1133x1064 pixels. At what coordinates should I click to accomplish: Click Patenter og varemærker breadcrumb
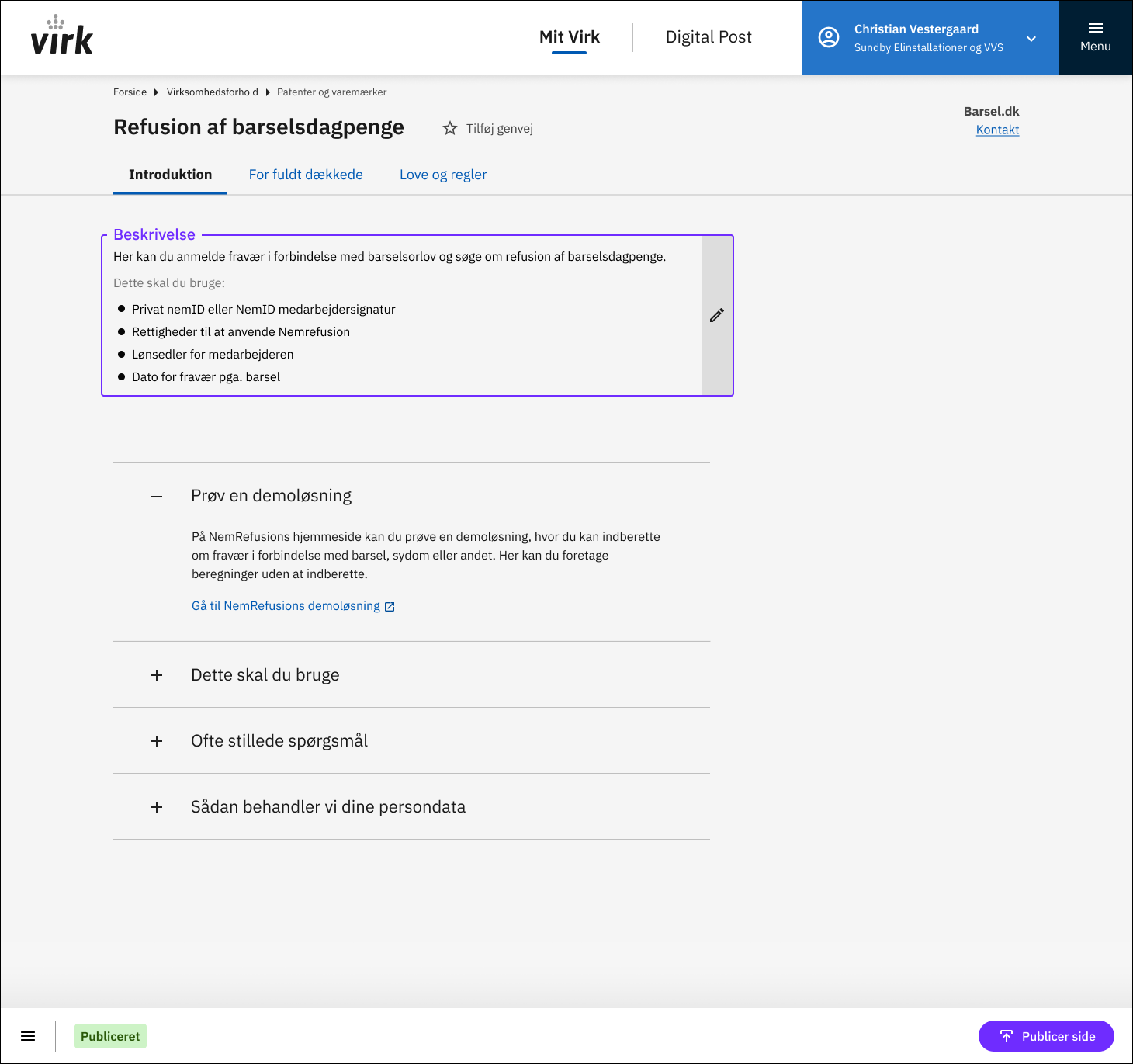(331, 92)
